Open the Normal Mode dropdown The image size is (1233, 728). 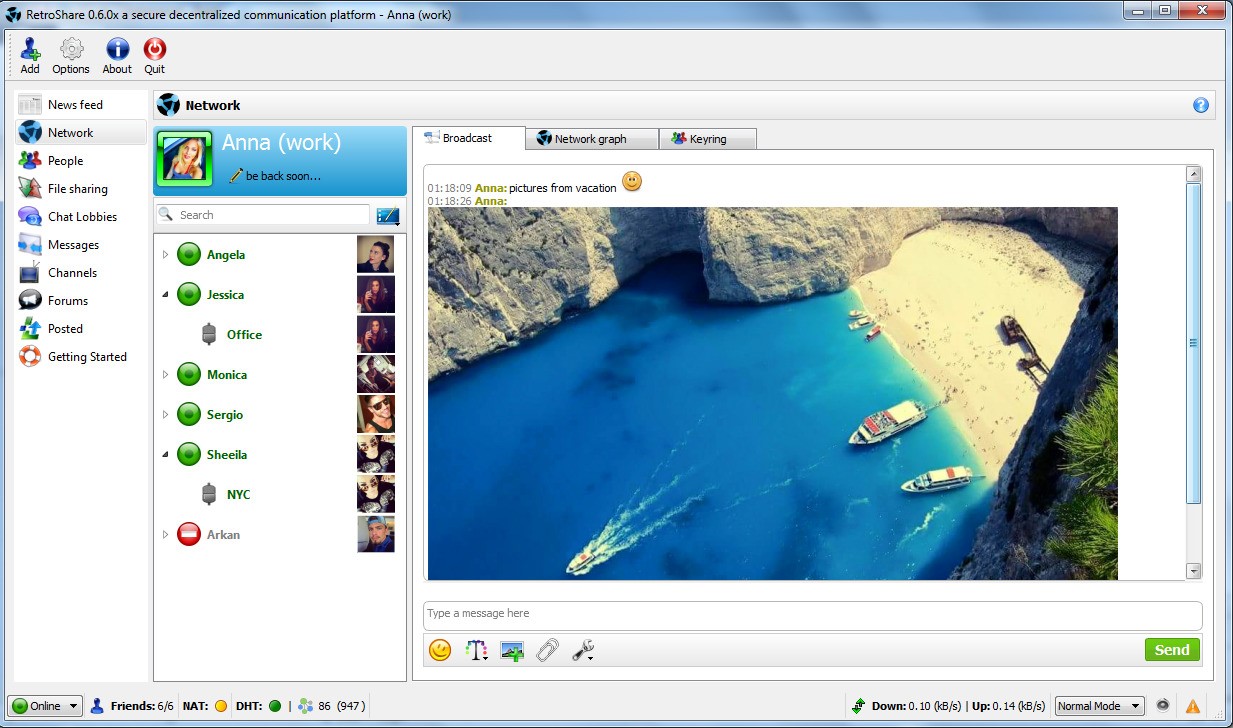pos(1099,706)
